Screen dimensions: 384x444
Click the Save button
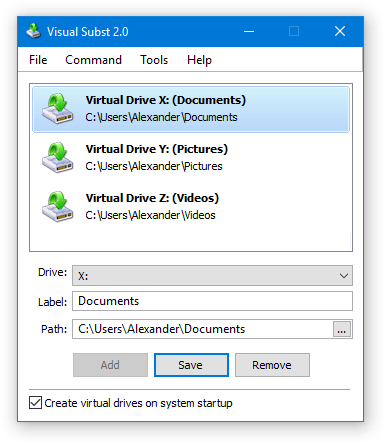(191, 365)
